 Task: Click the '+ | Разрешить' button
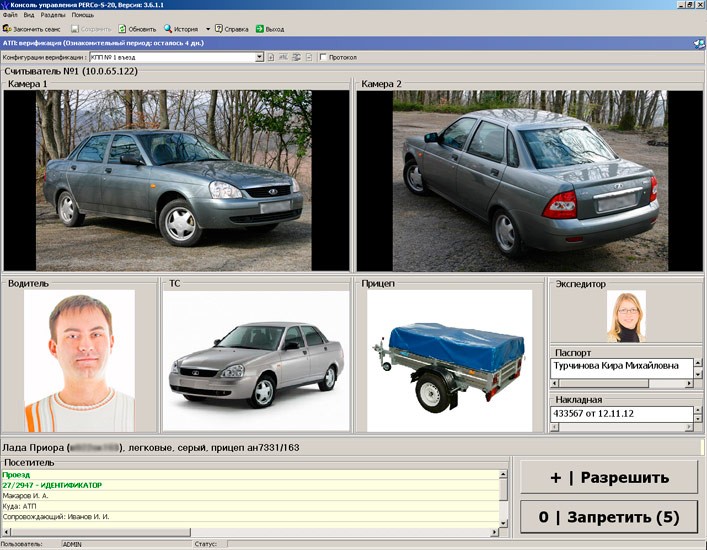(x=608, y=477)
